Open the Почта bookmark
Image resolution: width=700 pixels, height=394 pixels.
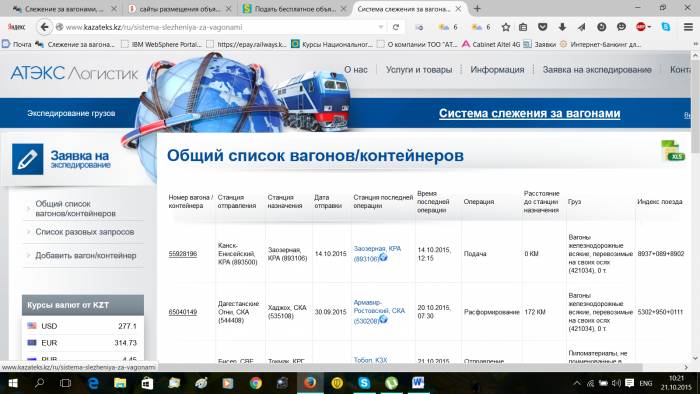click(x=17, y=44)
